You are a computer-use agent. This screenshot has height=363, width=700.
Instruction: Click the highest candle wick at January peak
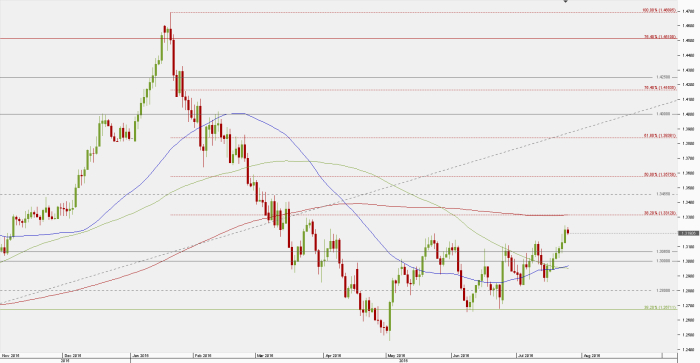[170, 20]
